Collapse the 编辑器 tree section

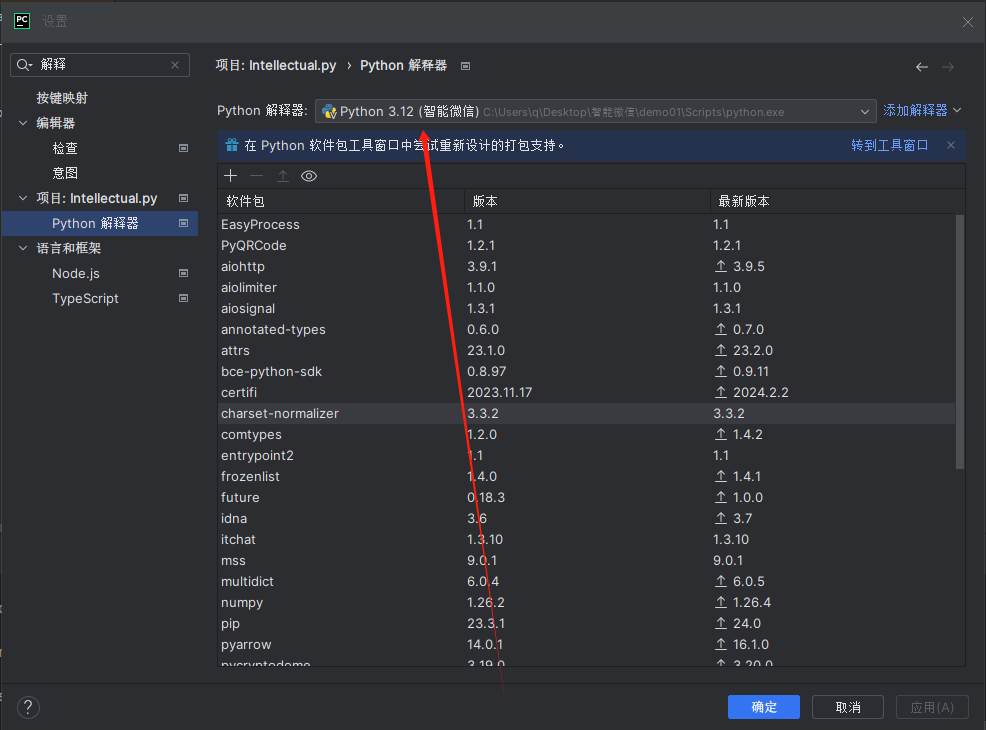[x=23, y=123]
